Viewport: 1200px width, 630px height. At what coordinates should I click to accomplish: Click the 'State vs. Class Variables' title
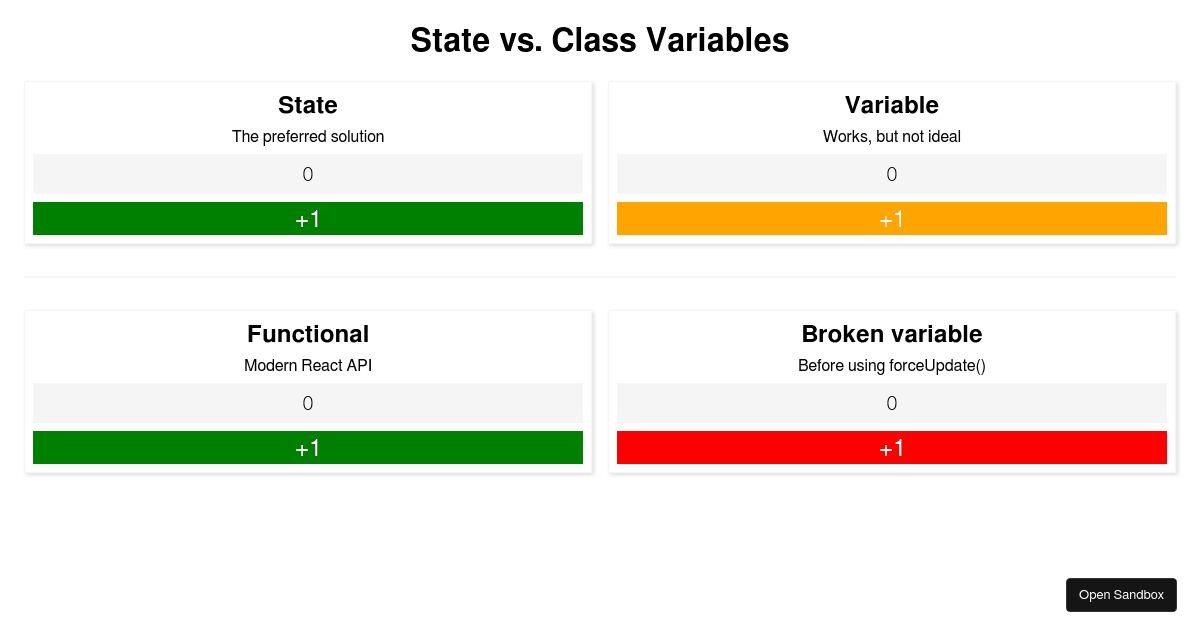click(600, 41)
